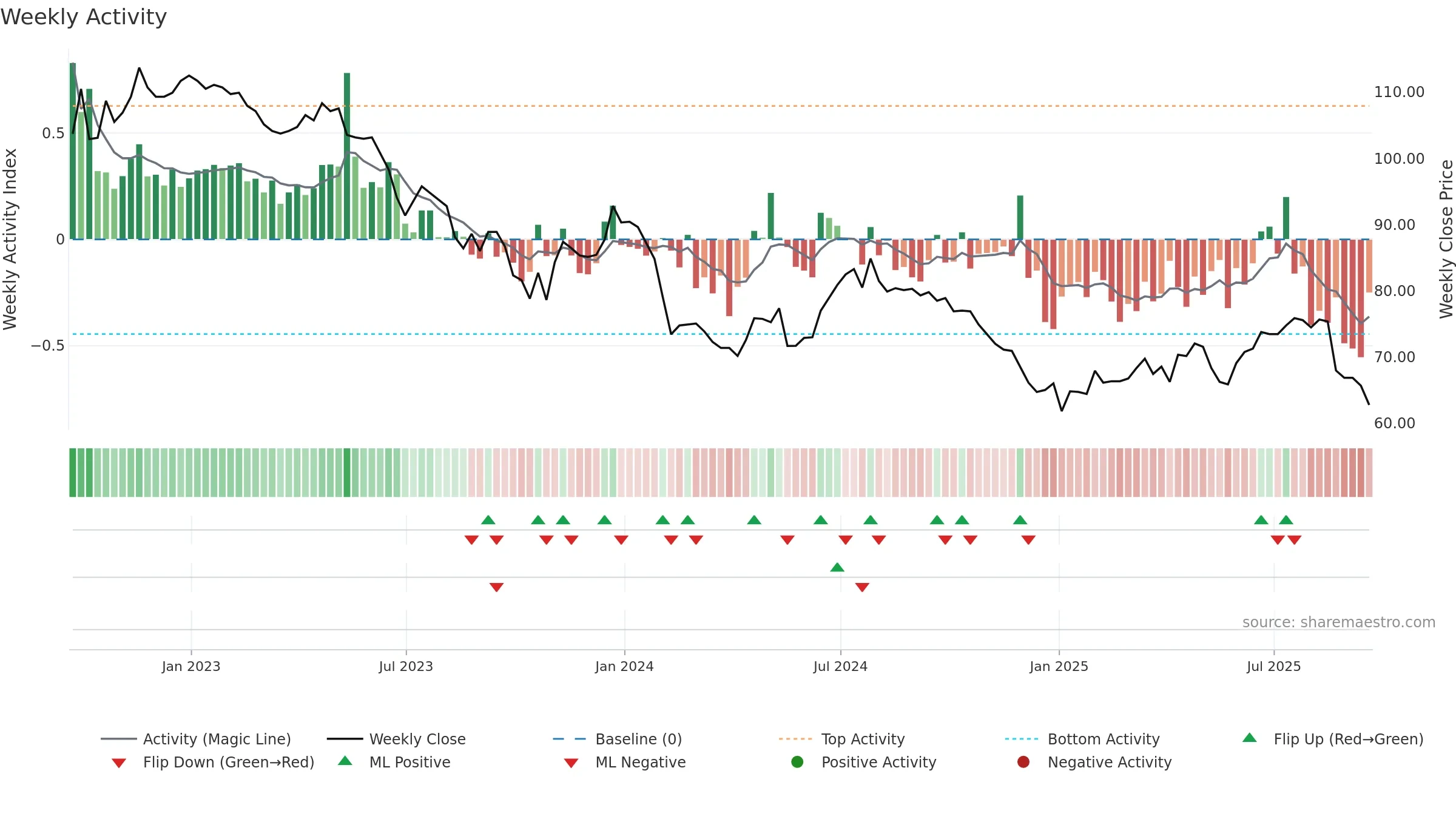Click the Jul 2024 x-axis label
1456x819 pixels.
point(840,666)
